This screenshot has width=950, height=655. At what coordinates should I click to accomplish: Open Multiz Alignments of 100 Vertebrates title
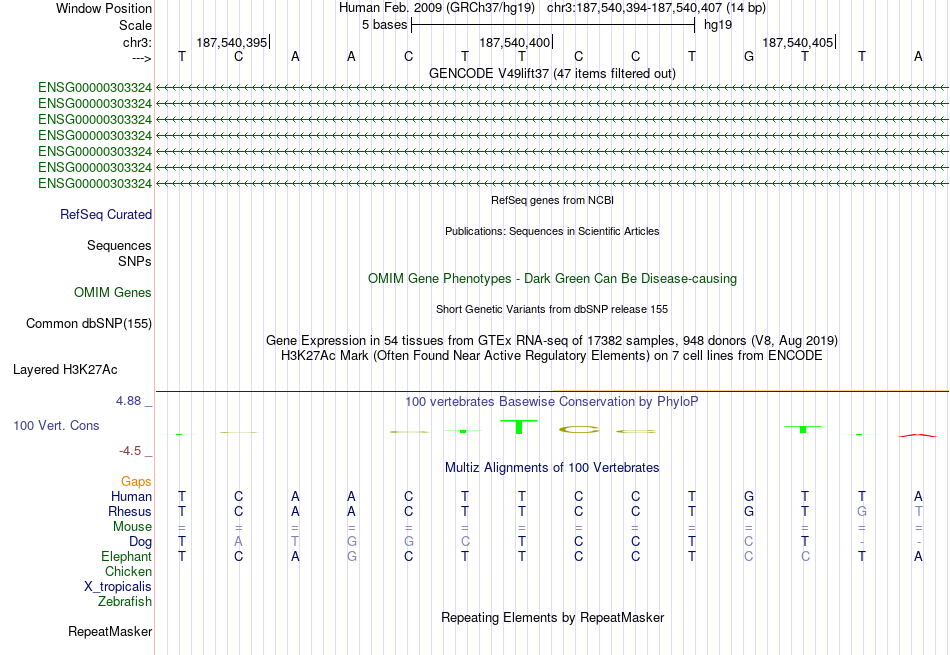(552, 468)
